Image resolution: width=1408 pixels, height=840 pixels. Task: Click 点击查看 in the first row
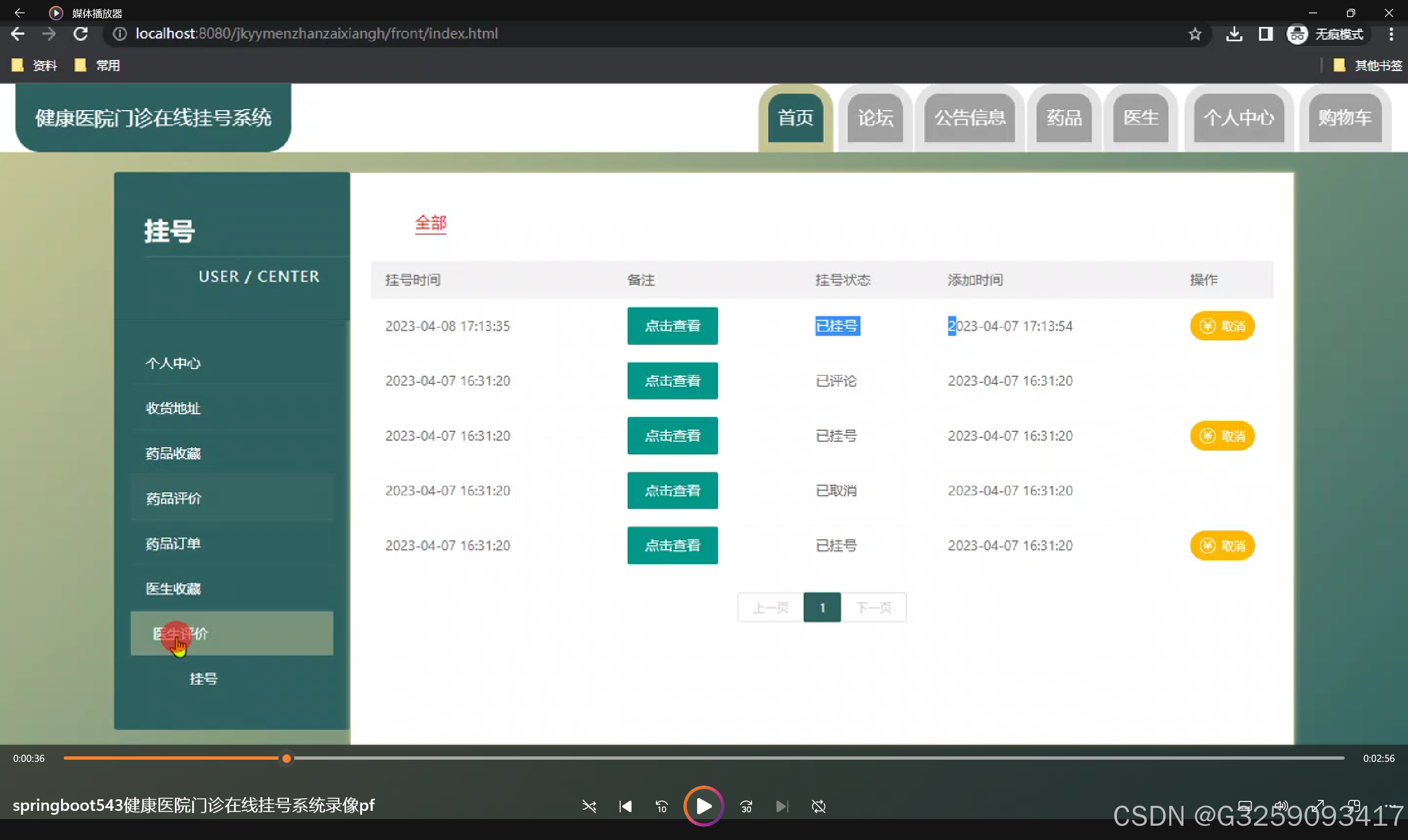[672, 326]
